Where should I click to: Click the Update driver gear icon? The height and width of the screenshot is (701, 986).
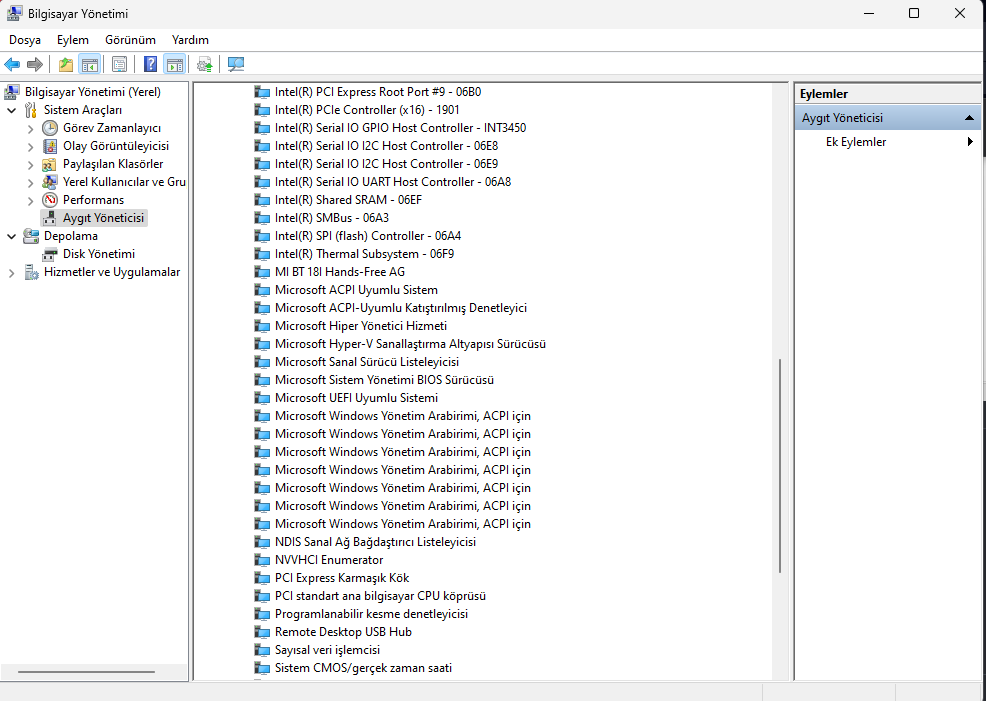(204, 64)
